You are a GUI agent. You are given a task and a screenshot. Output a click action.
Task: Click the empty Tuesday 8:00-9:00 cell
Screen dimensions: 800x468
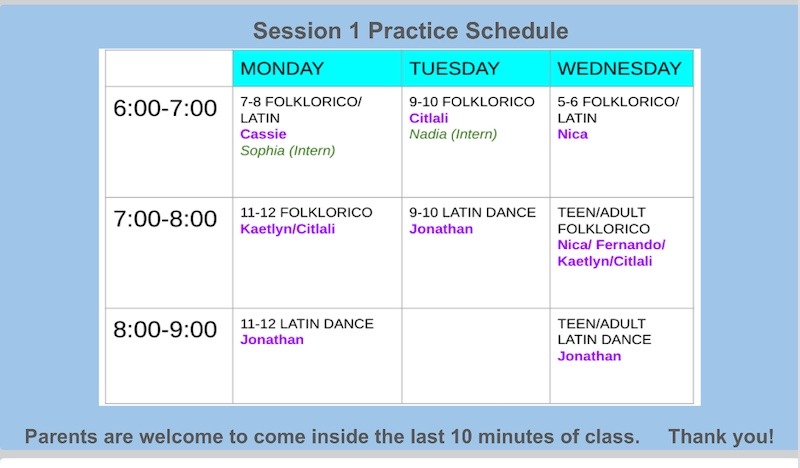click(476, 356)
